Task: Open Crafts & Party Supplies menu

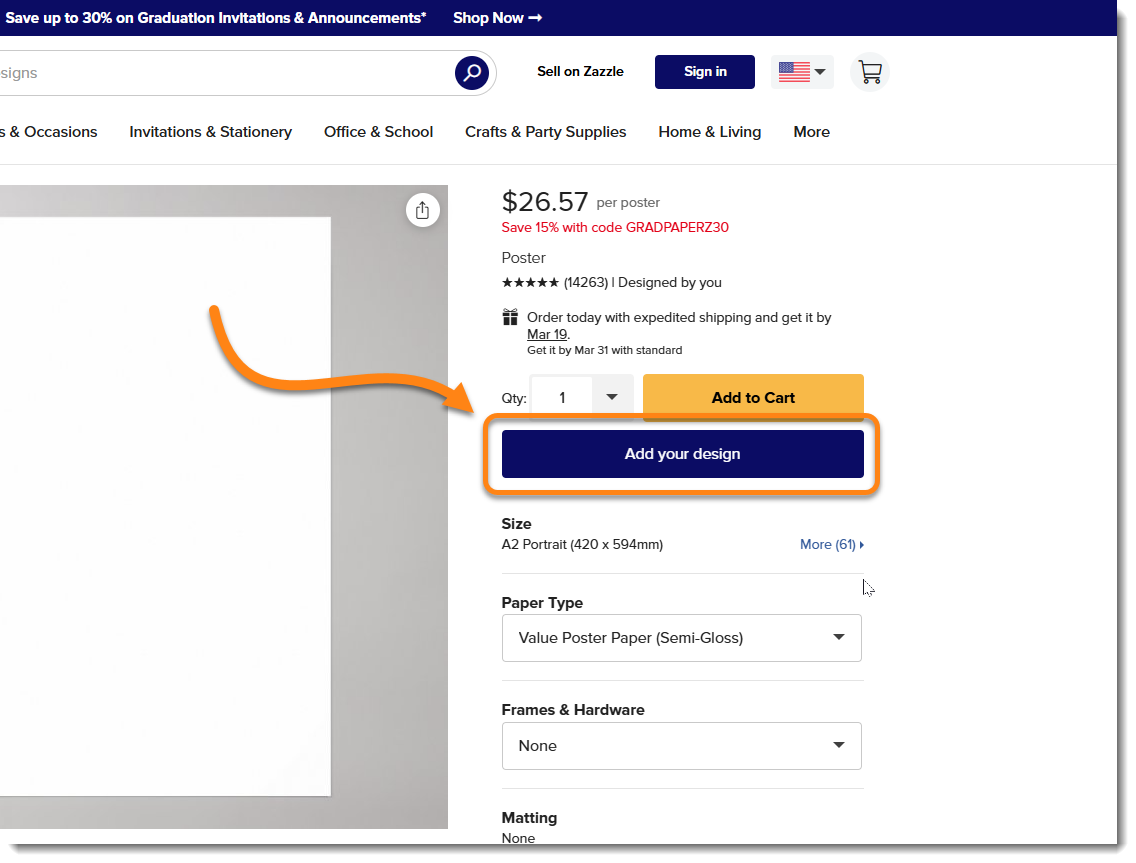Action: 545,132
